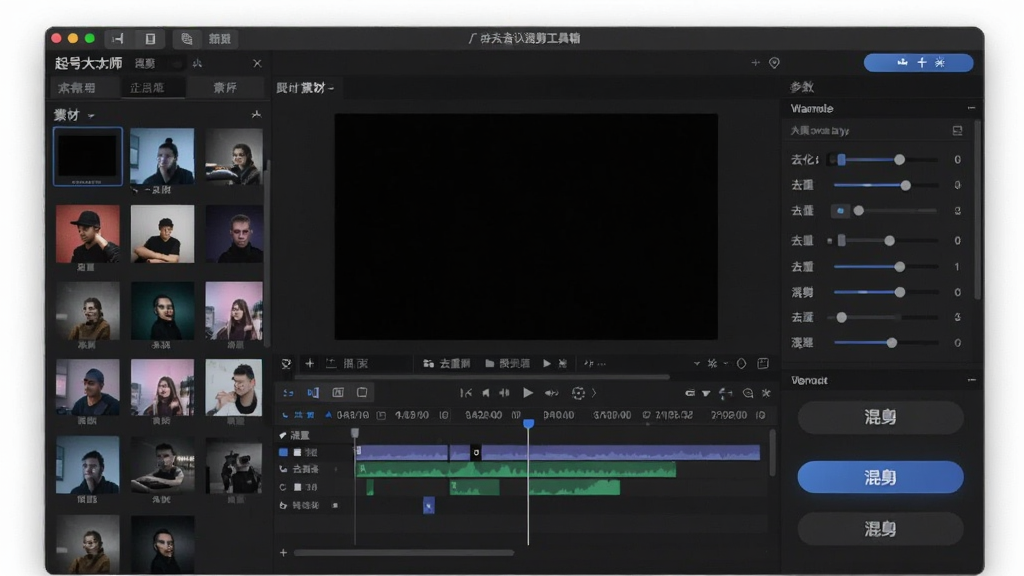This screenshot has width=1024, height=576.
Task: Collapse the Vonoot section on the right
Action: click(971, 380)
